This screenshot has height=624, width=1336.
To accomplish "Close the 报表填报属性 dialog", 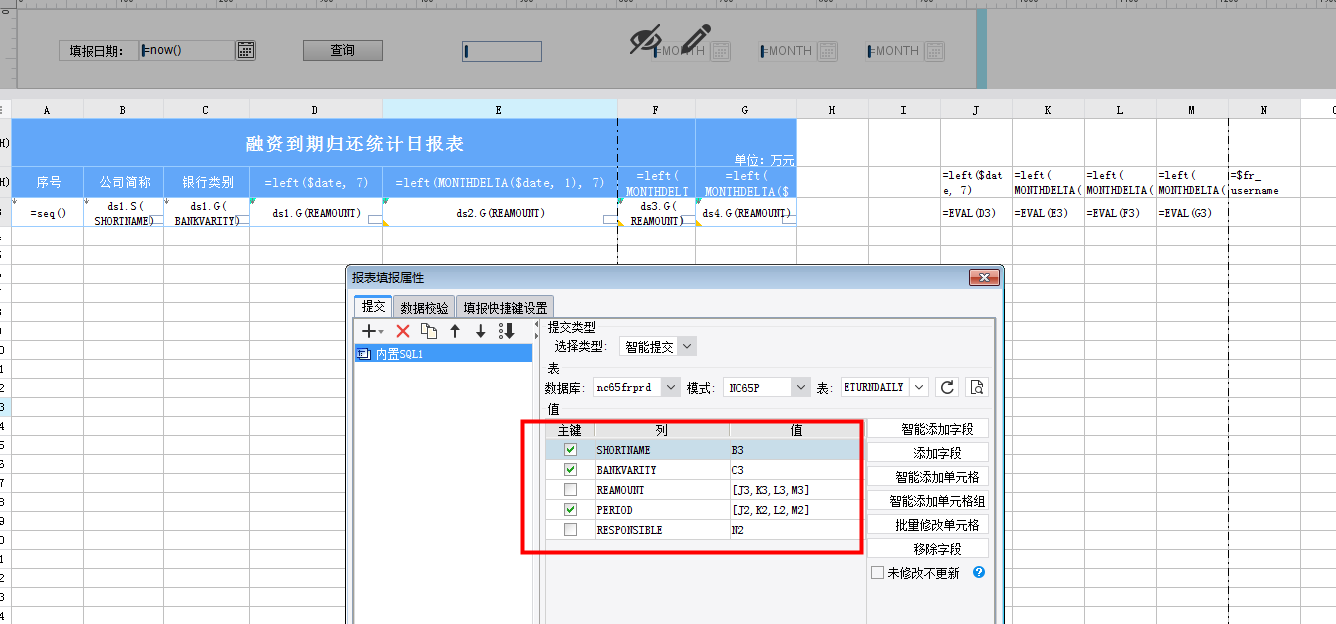I will point(983,277).
